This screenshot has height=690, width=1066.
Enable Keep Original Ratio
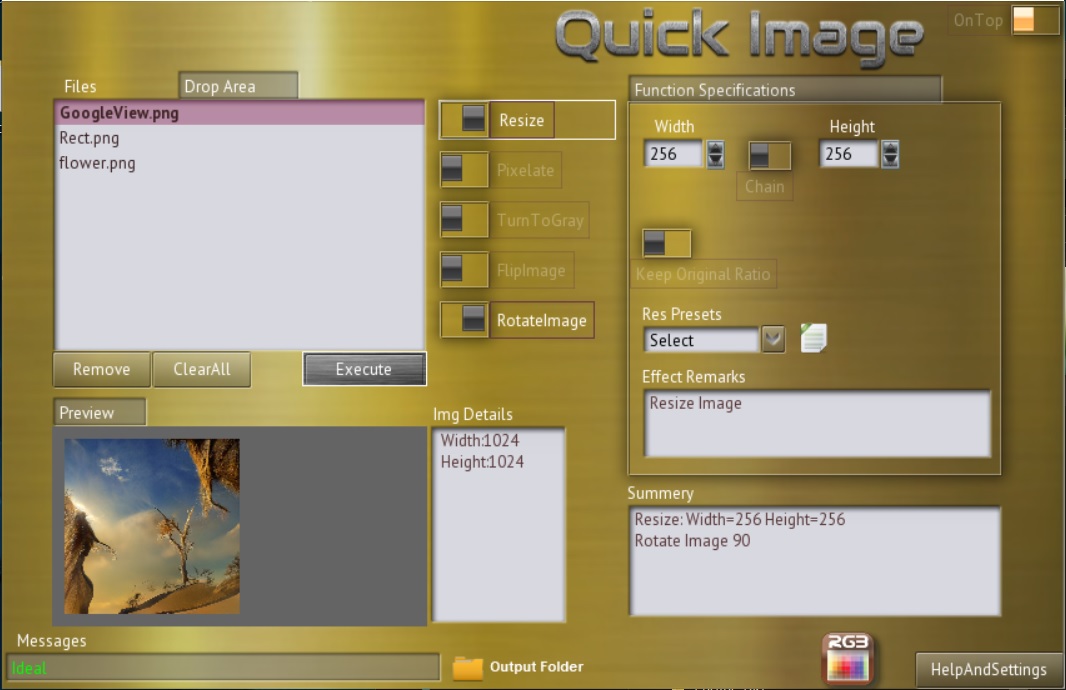click(665, 243)
